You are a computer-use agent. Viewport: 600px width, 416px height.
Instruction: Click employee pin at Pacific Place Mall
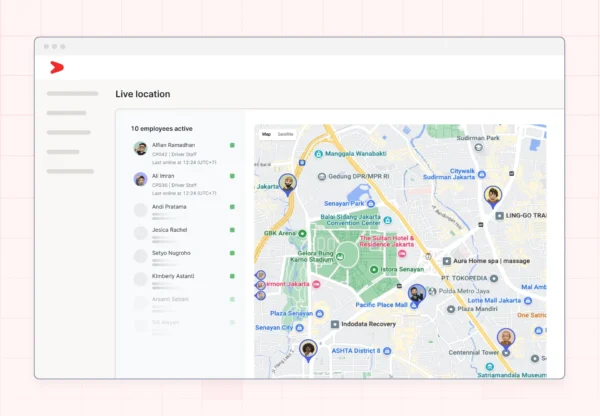tap(417, 295)
